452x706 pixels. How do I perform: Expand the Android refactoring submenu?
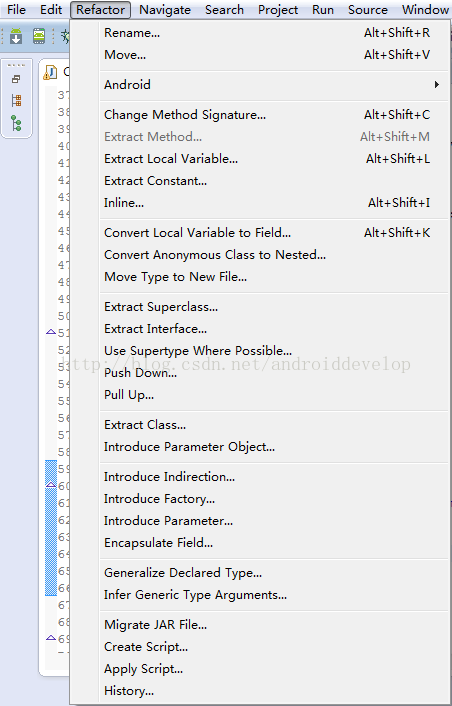[267, 85]
